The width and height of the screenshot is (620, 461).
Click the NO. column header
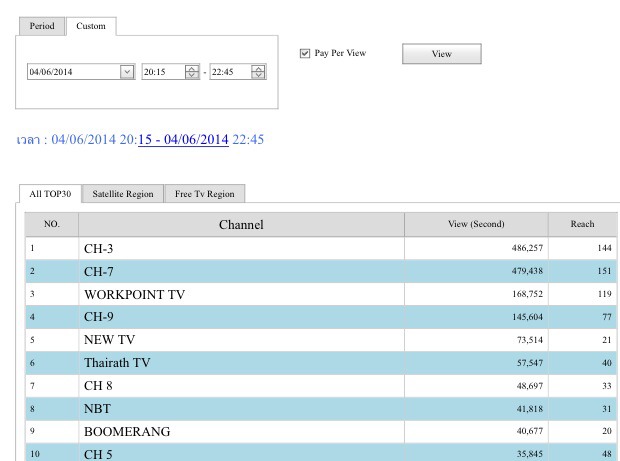[x=52, y=224]
